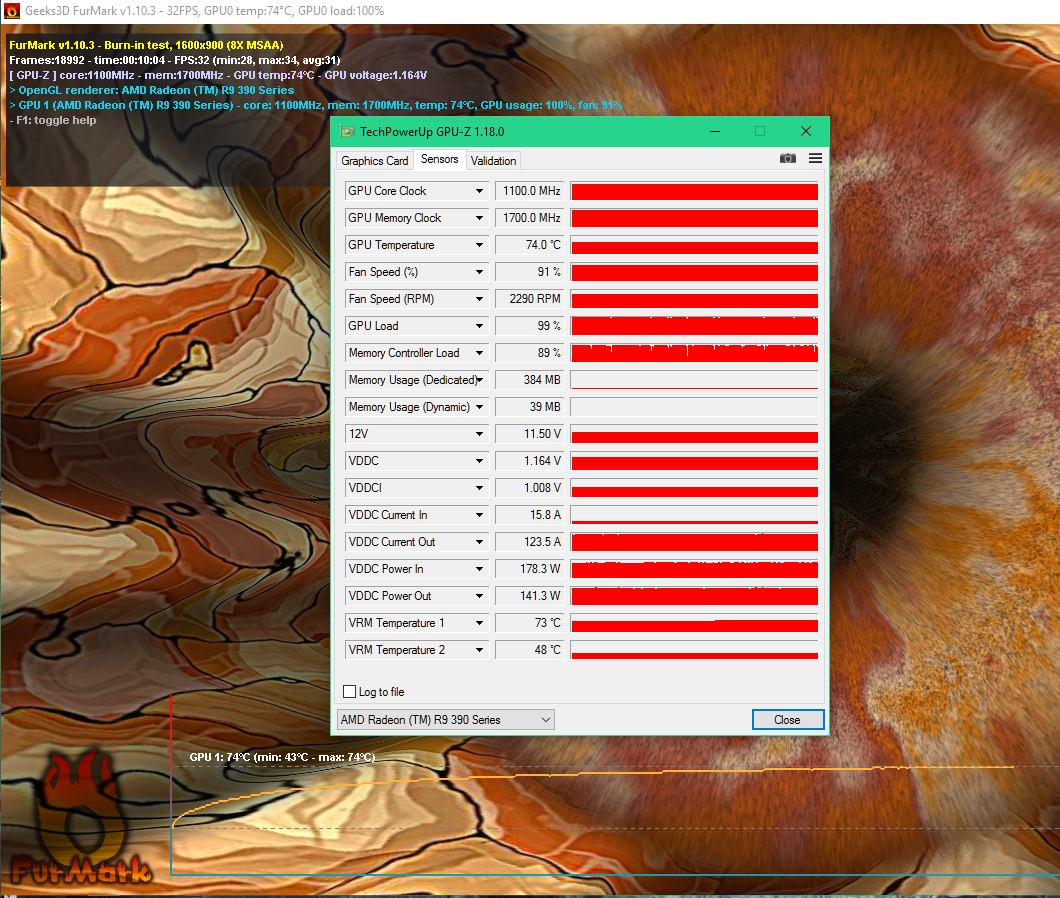Click the Memory Controller Load history graph

click(x=694, y=353)
